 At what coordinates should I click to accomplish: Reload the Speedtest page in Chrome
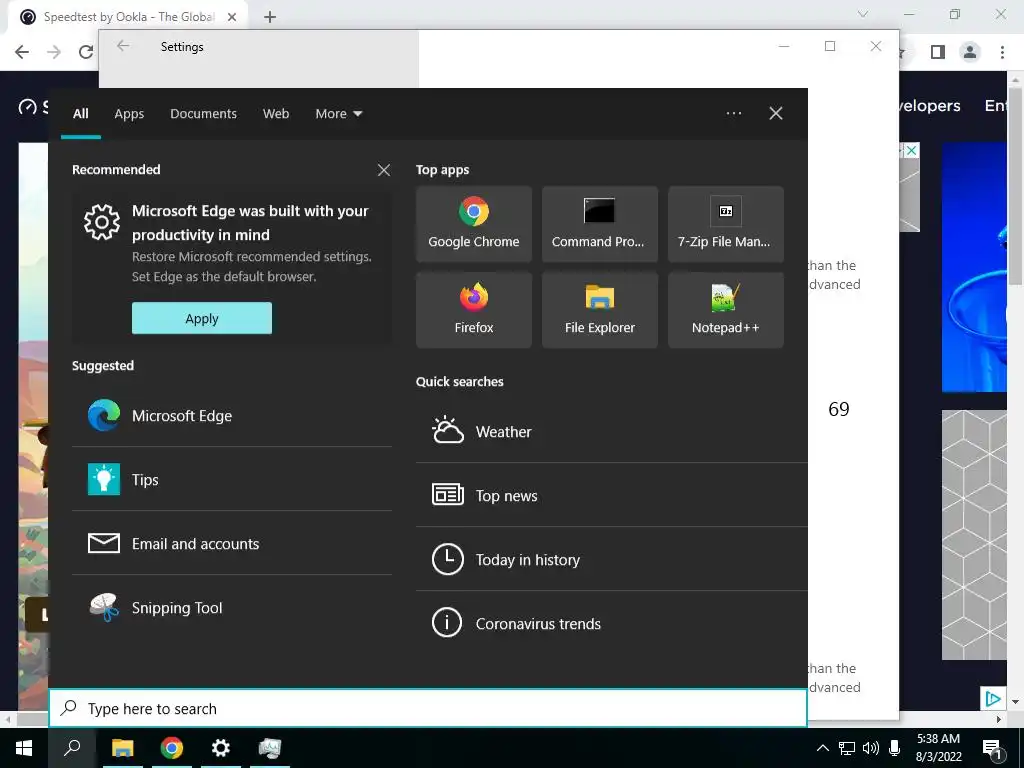click(x=86, y=52)
